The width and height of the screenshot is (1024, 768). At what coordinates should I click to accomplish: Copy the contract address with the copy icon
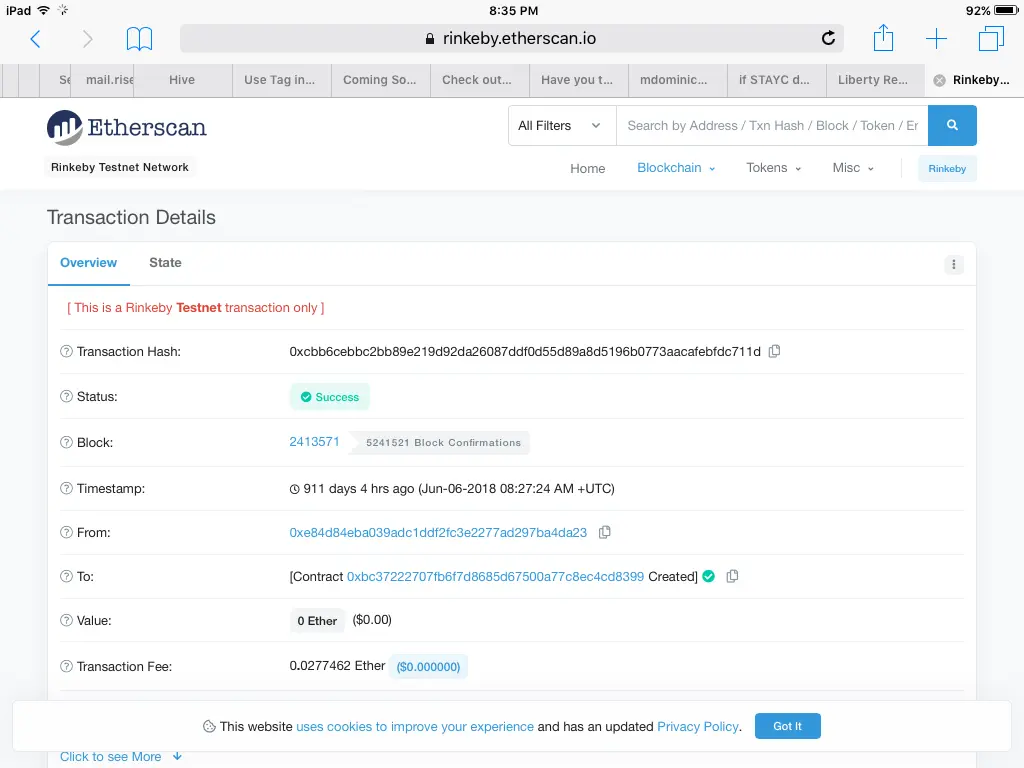coord(732,576)
